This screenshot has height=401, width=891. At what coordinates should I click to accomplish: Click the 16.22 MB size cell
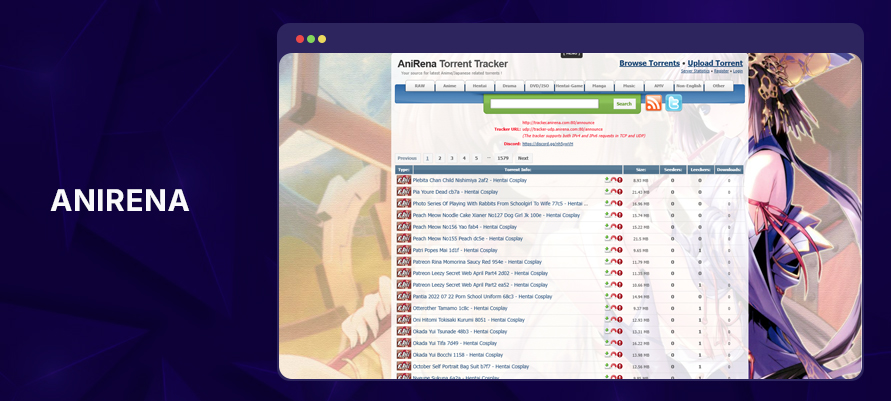640,343
